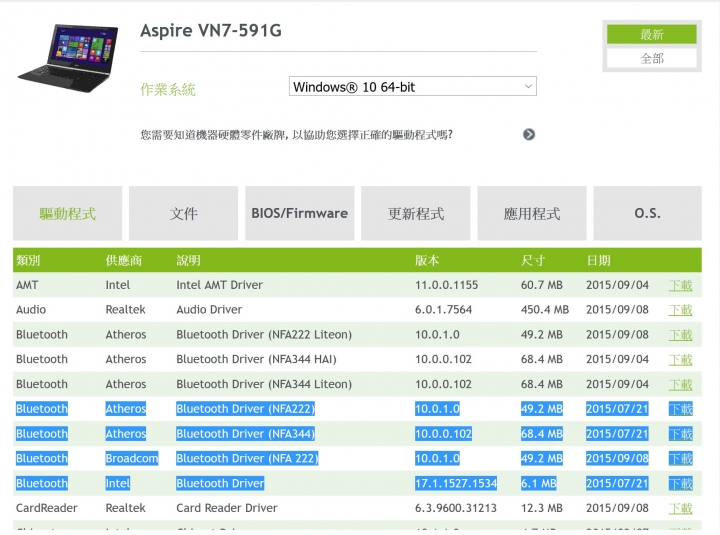Download the Intel AMT Driver

point(680,285)
